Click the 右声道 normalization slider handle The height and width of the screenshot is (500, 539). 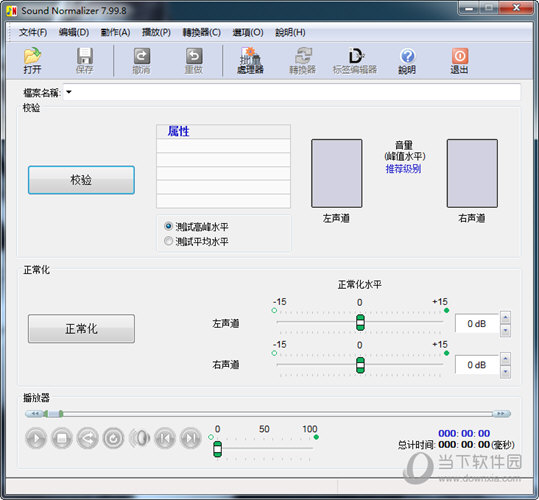[x=360, y=365]
